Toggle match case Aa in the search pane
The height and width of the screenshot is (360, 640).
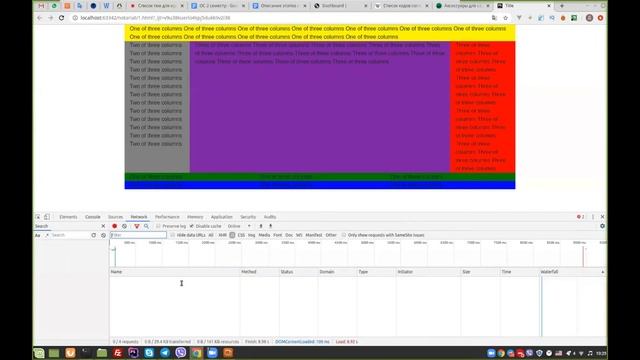[38, 235]
